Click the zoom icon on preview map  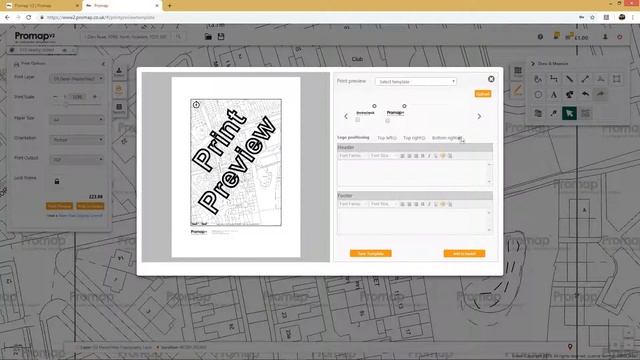click(x=196, y=105)
